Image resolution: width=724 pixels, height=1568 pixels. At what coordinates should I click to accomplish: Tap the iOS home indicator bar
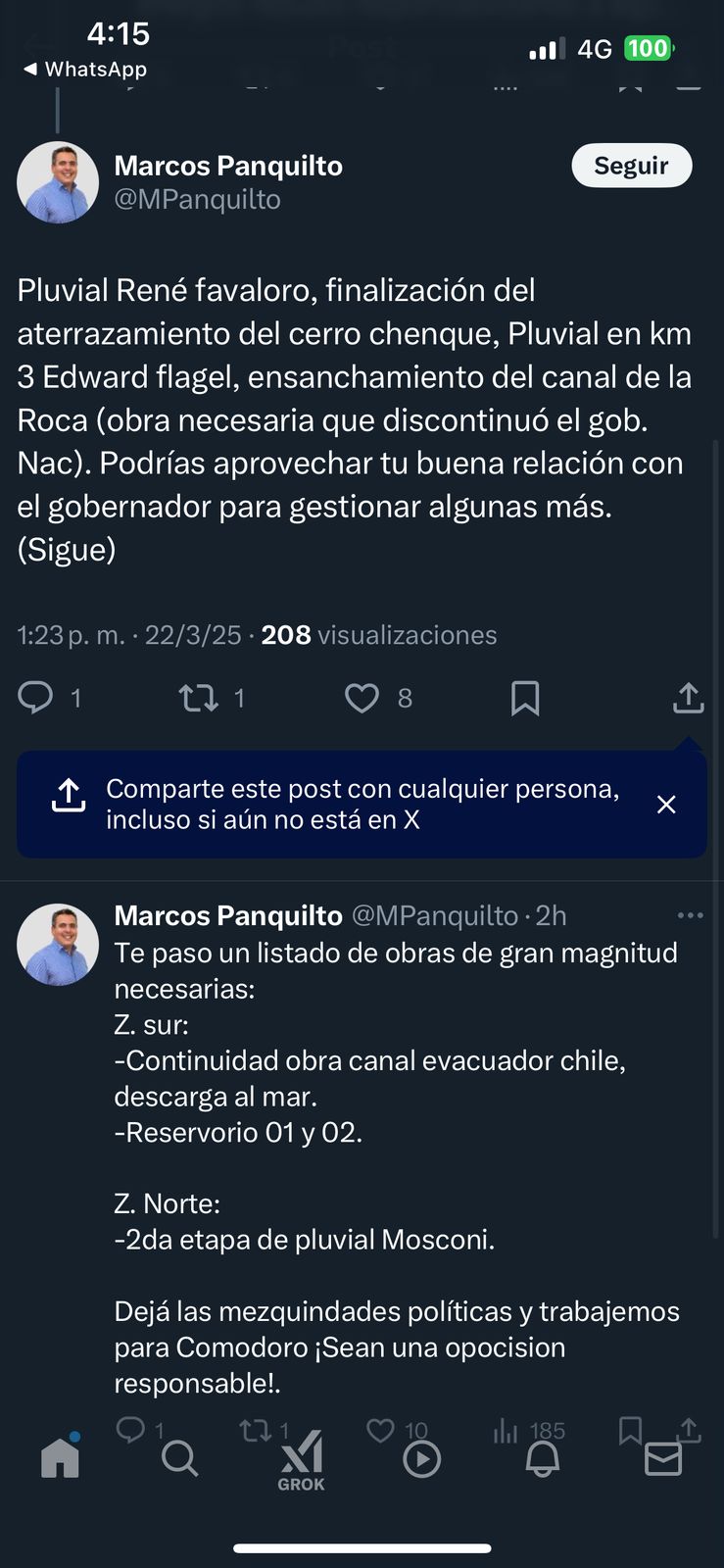[x=362, y=1548]
